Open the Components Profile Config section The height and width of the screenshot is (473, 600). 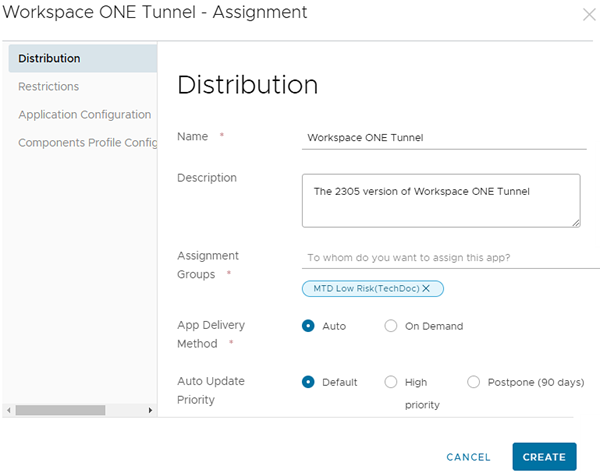pos(88,142)
